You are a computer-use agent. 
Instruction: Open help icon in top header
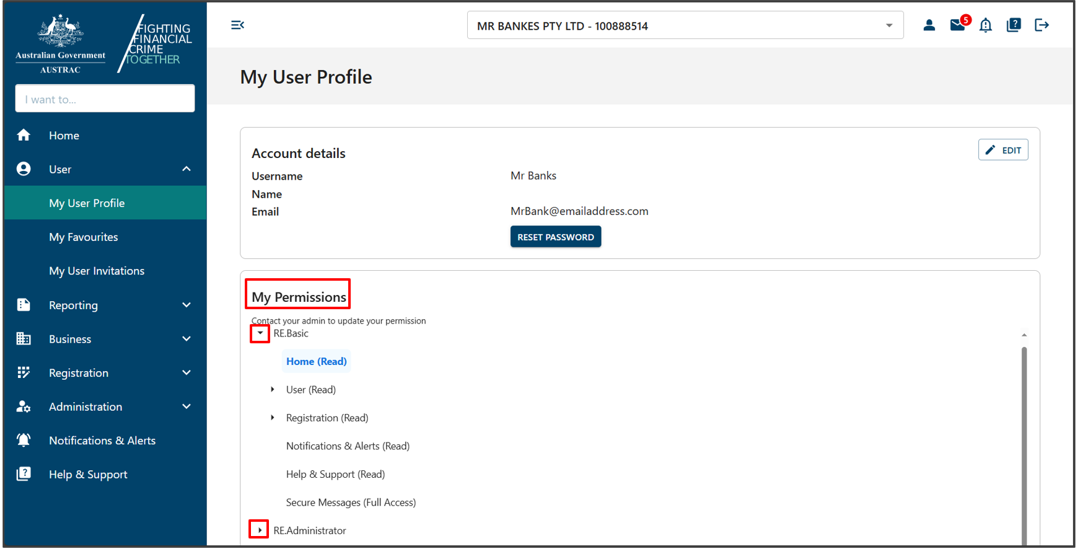coord(1014,25)
